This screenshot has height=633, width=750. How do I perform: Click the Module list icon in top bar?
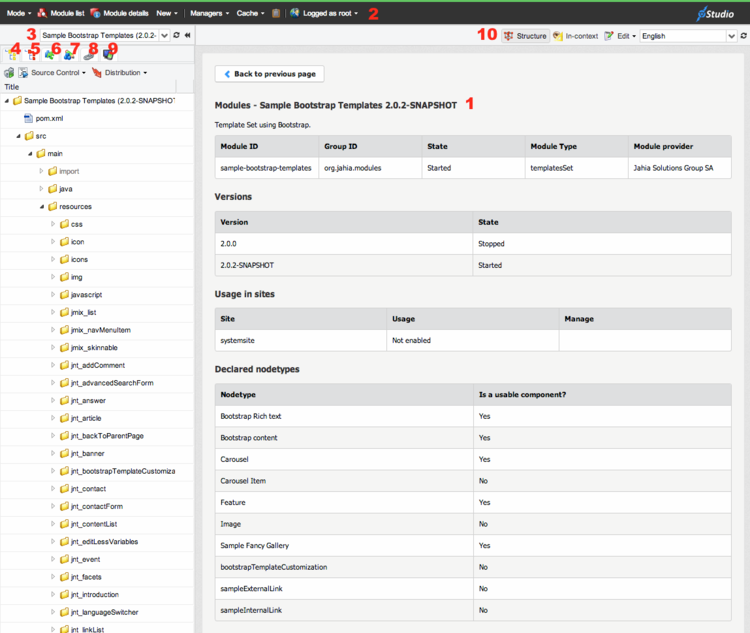(42, 13)
